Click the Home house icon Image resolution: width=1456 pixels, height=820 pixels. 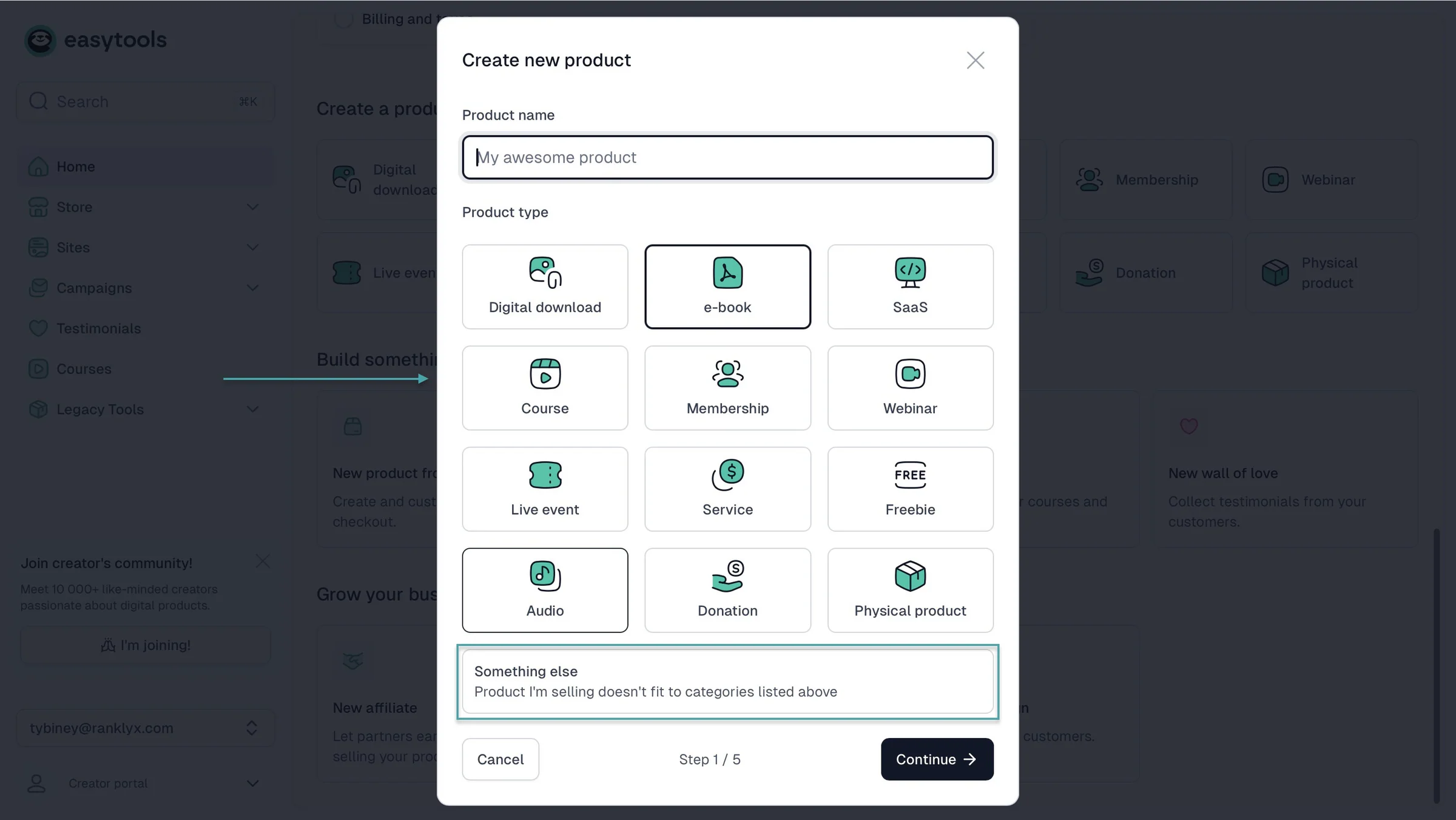[38, 166]
